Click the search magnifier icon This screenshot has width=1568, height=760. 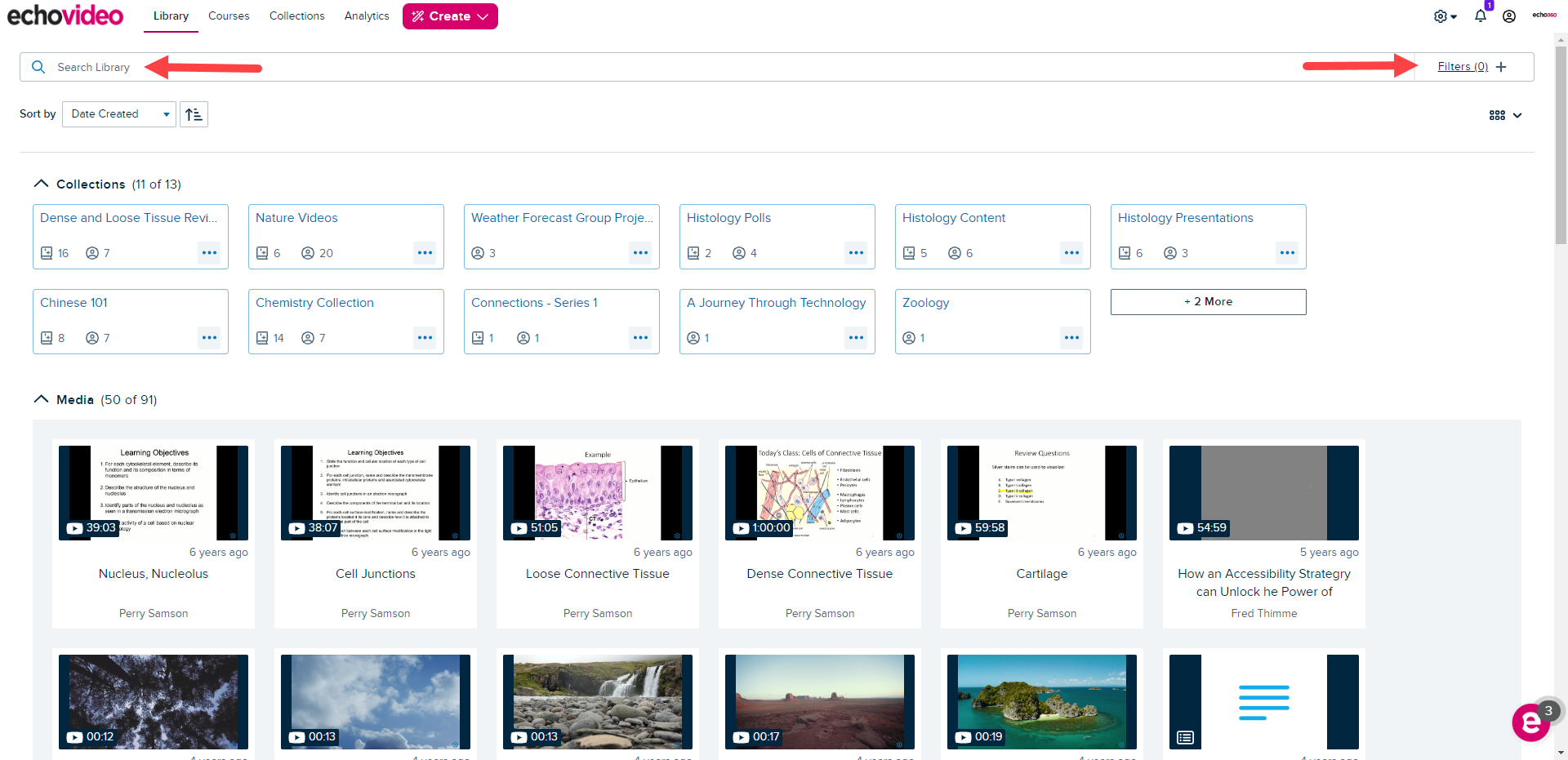point(38,66)
